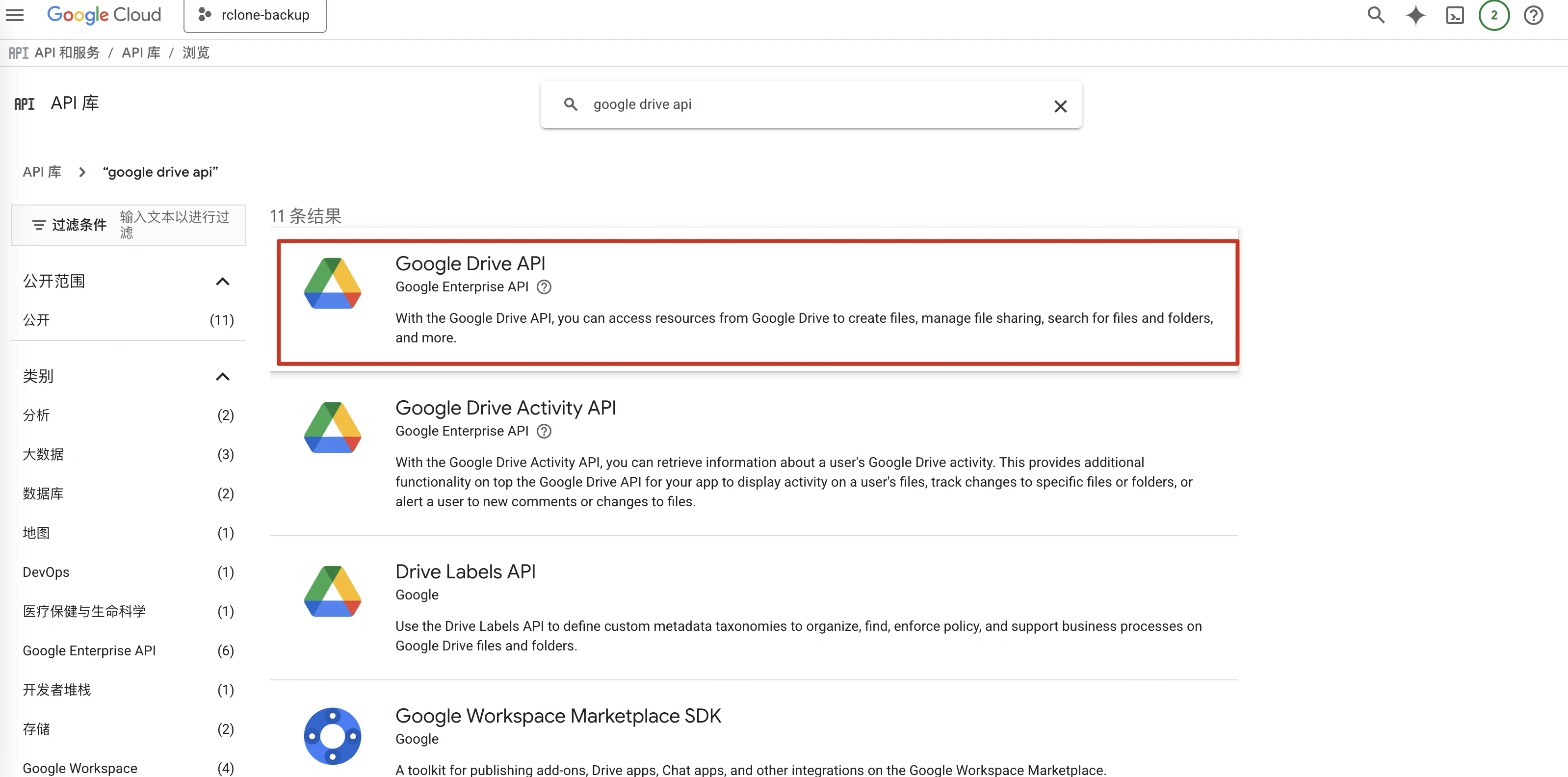
Task: Click the Google Drive Activity API logo
Action: click(332, 427)
